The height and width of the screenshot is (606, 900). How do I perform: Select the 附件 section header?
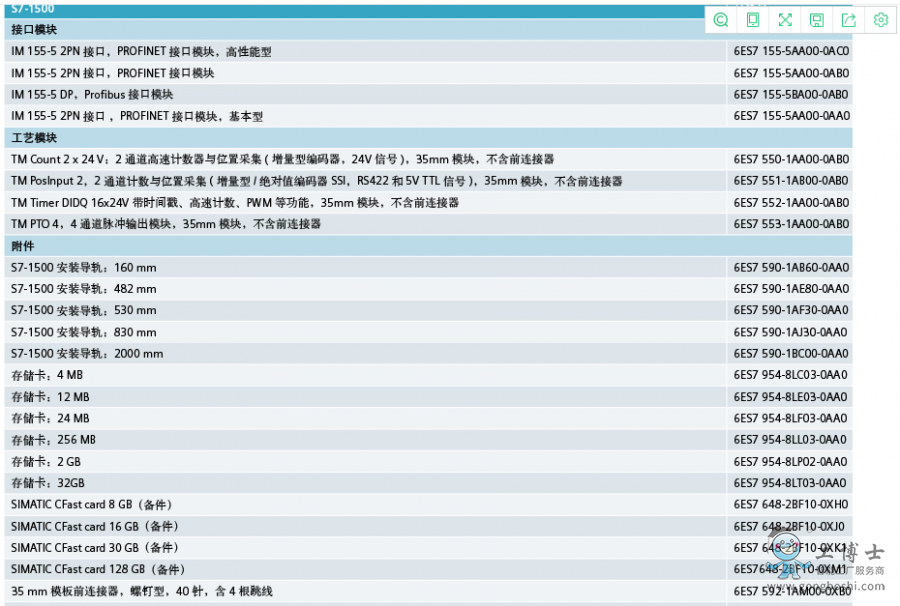(23, 246)
